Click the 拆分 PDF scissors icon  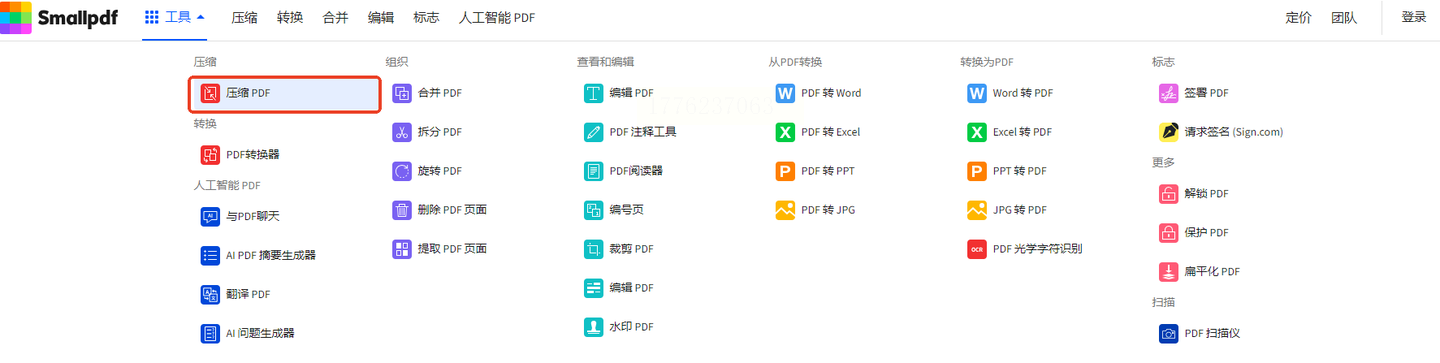[x=401, y=132]
